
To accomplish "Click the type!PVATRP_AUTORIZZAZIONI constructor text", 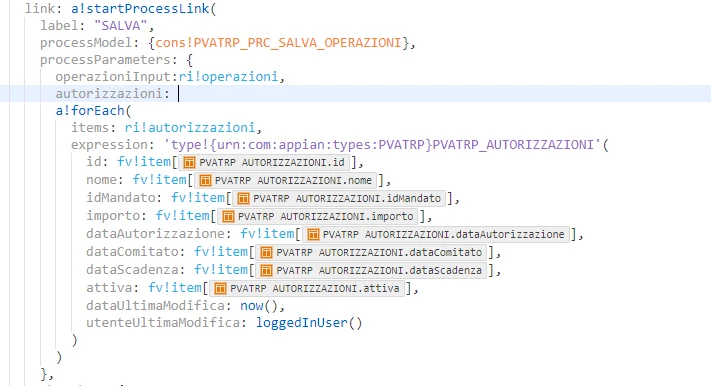I will (382, 145).
